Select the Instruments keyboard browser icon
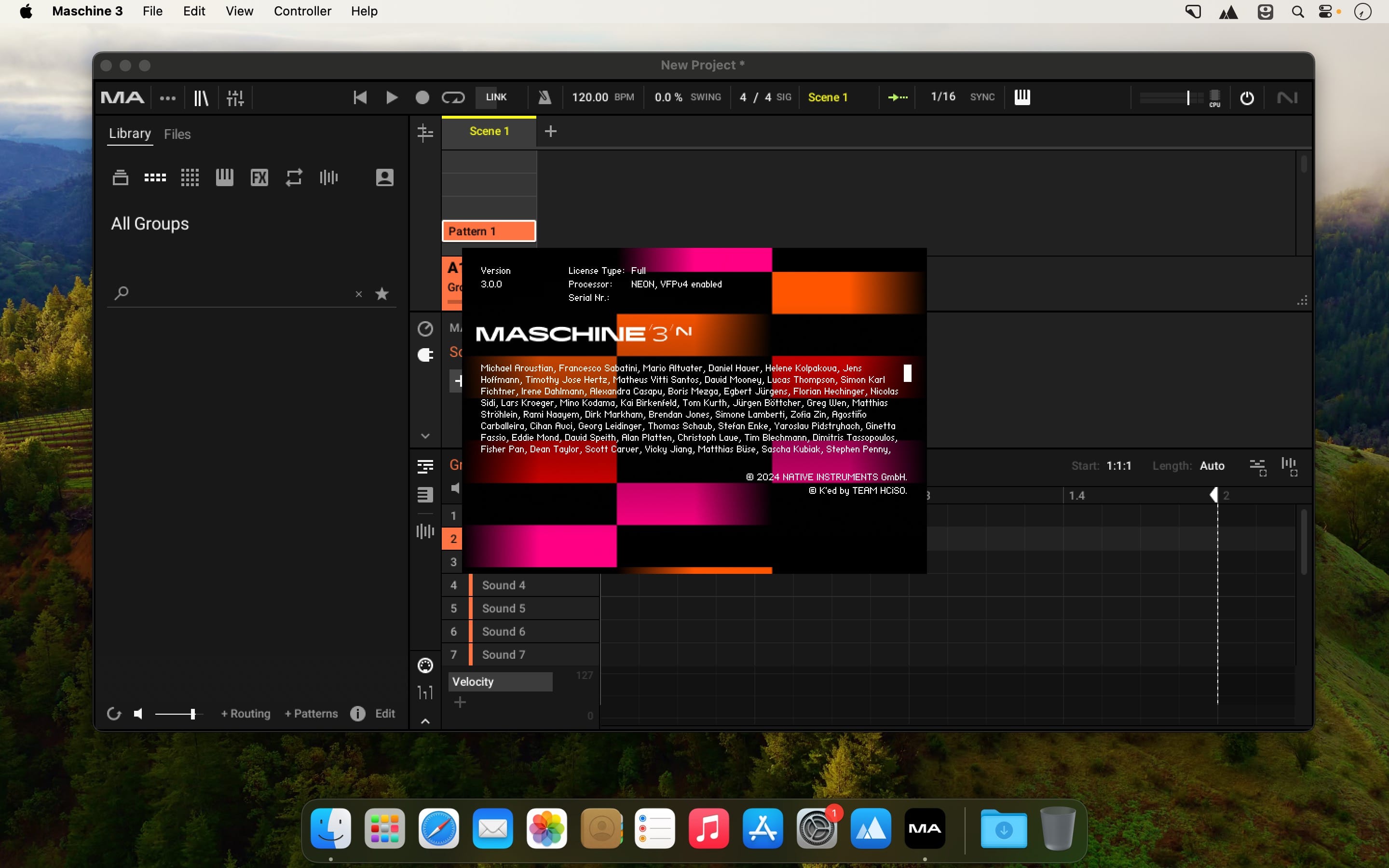The image size is (1389, 868). point(224,177)
